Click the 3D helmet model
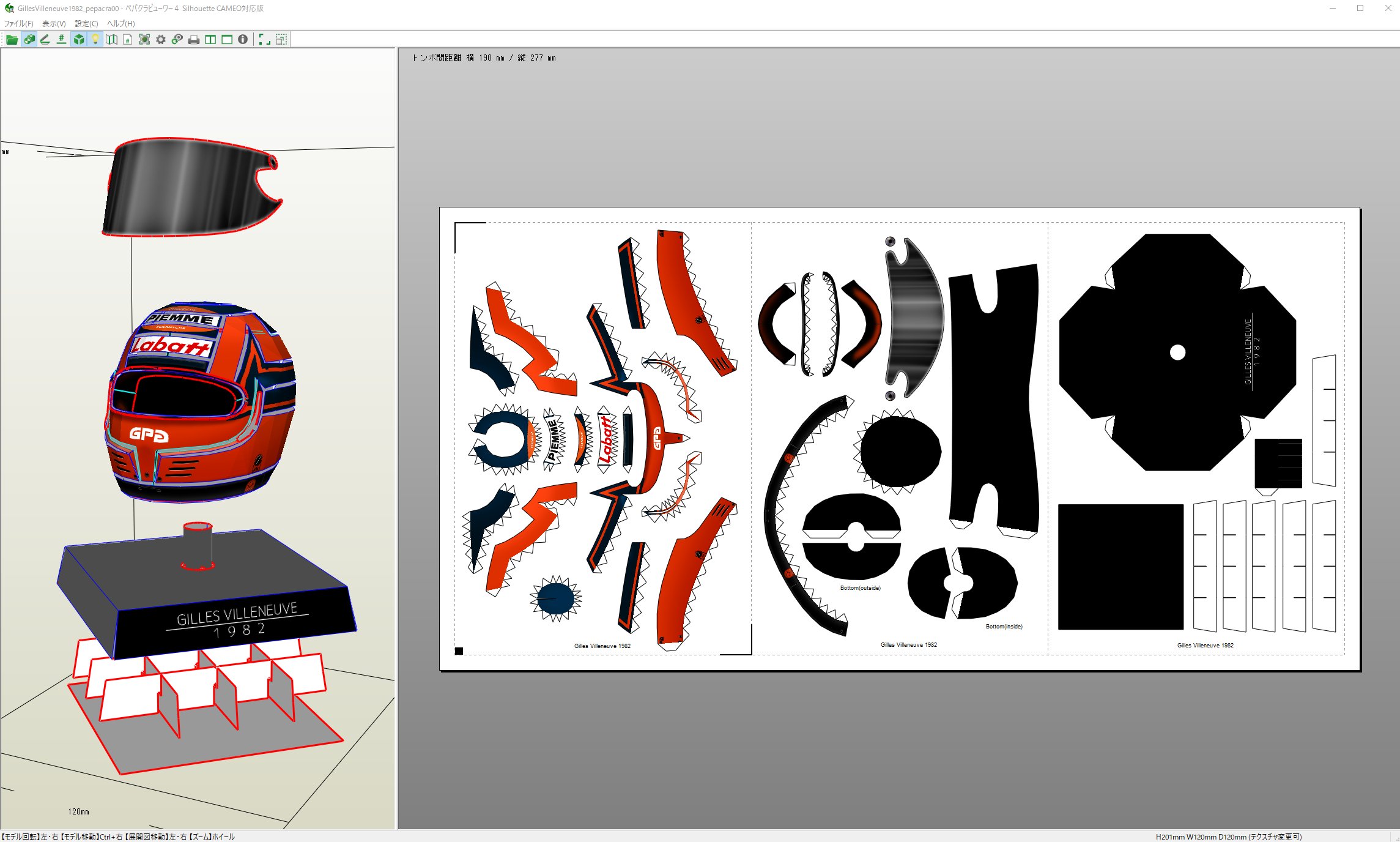The height and width of the screenshot is (842, 1400). [x=200, y=401]
